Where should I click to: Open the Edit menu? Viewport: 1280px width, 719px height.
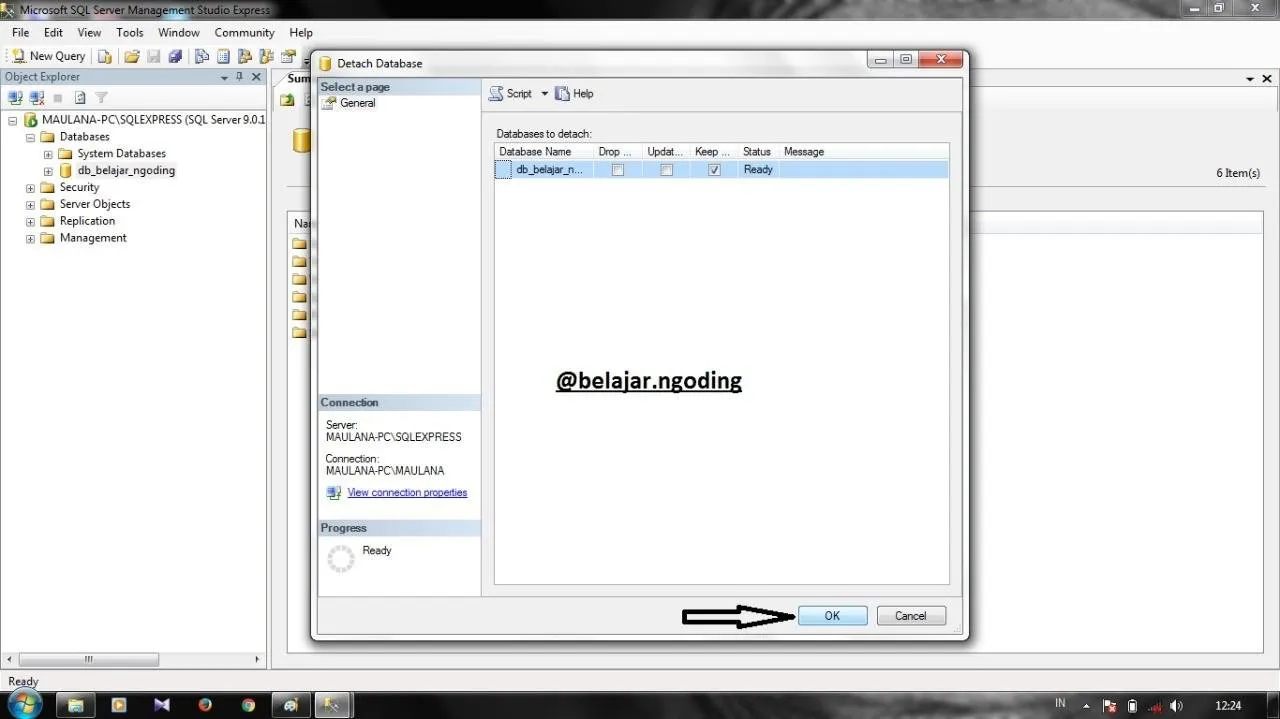(53, 32)
